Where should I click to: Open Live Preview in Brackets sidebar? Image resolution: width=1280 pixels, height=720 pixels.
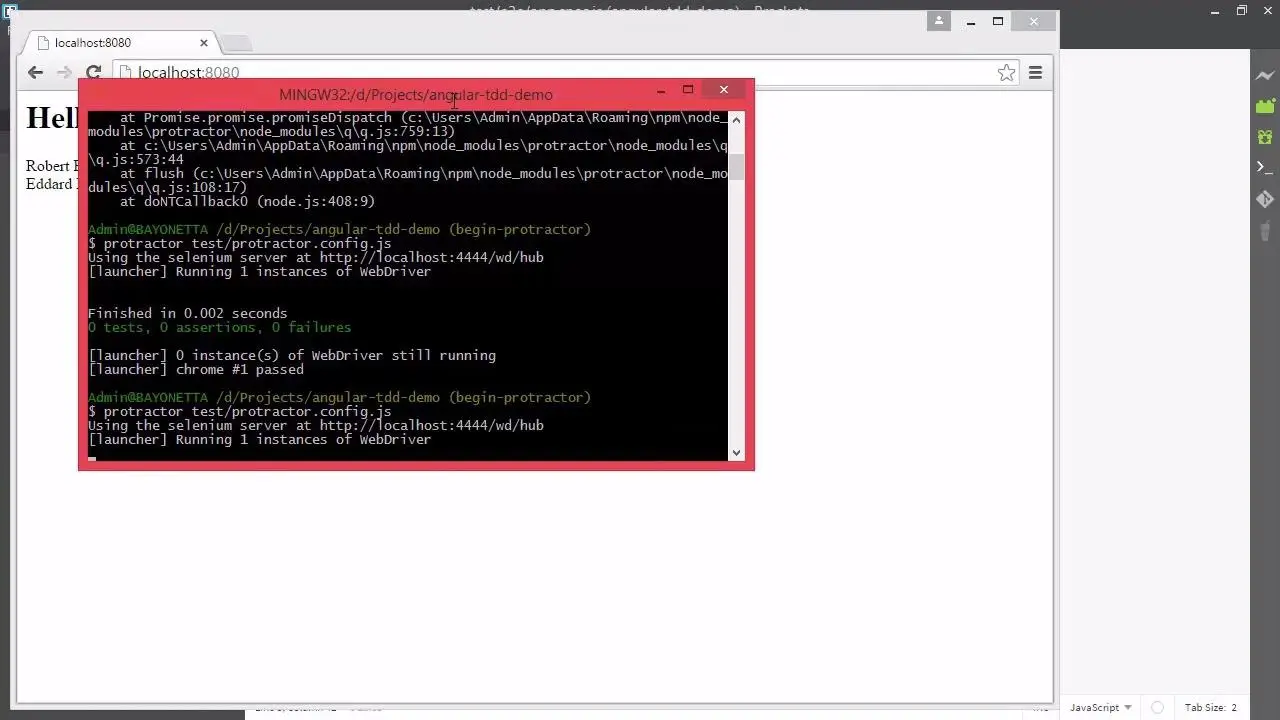click(1265, 76)
